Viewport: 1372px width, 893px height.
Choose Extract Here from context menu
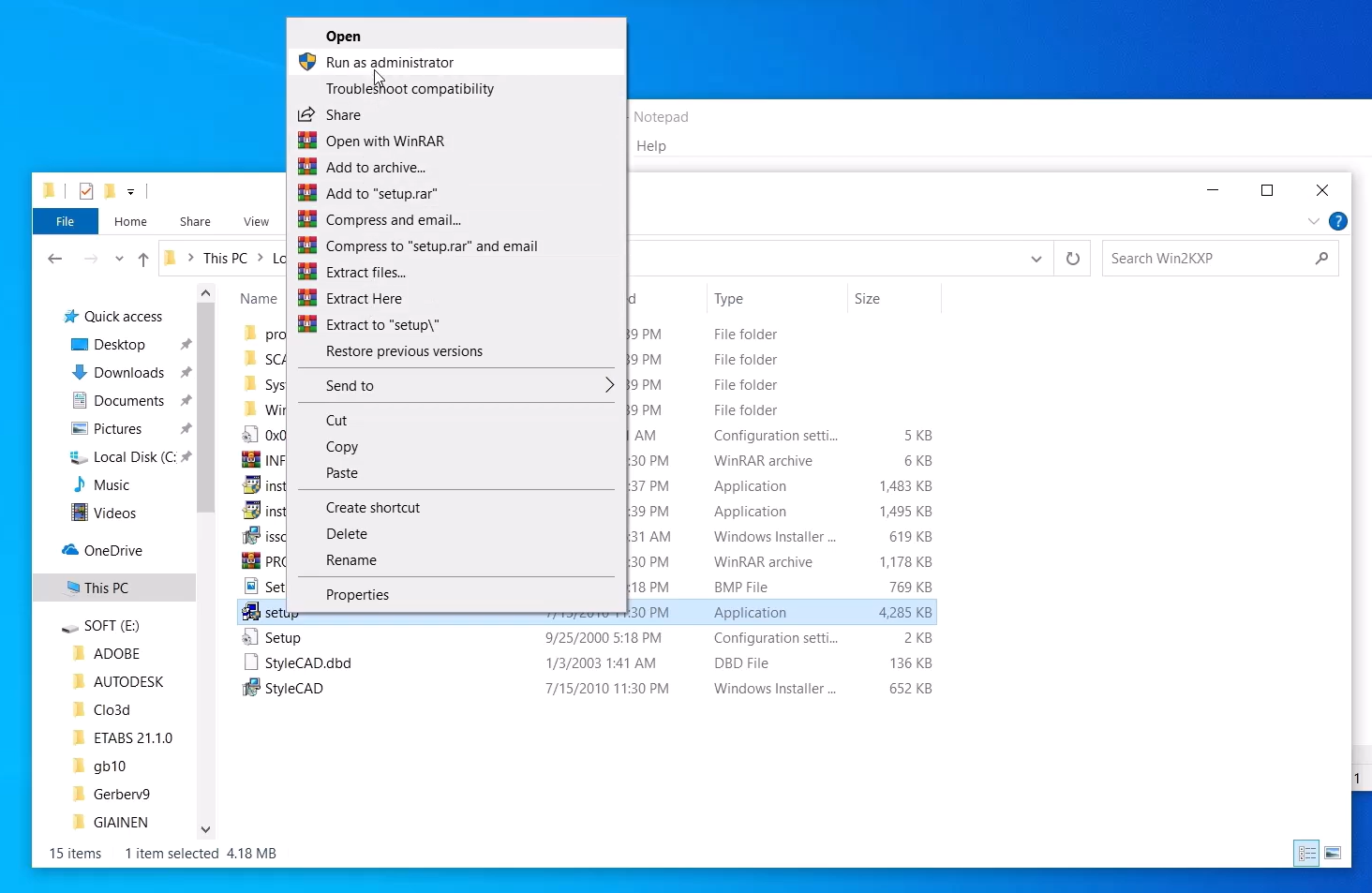tap(364, 298)
